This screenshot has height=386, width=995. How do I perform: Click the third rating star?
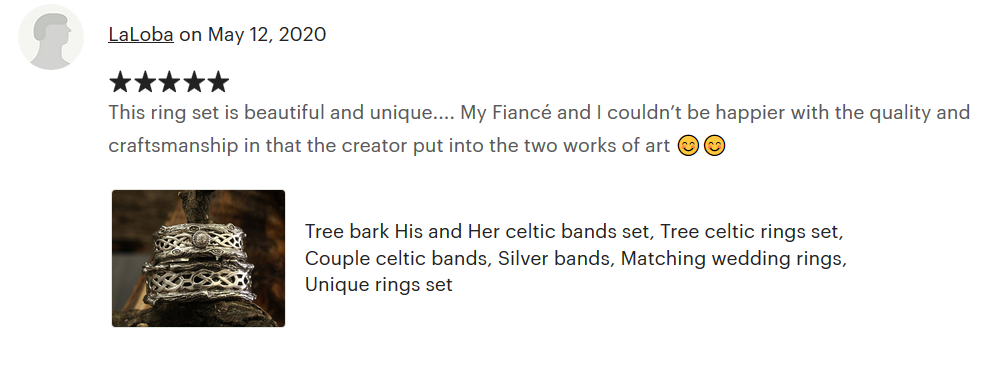169,82
